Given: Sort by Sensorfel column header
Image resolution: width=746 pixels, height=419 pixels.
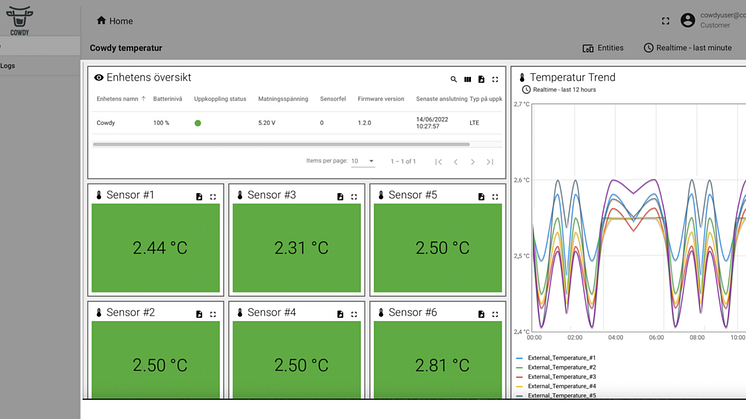Looking at the screenshot, I should pyautogui.click(x=333, y=99).
